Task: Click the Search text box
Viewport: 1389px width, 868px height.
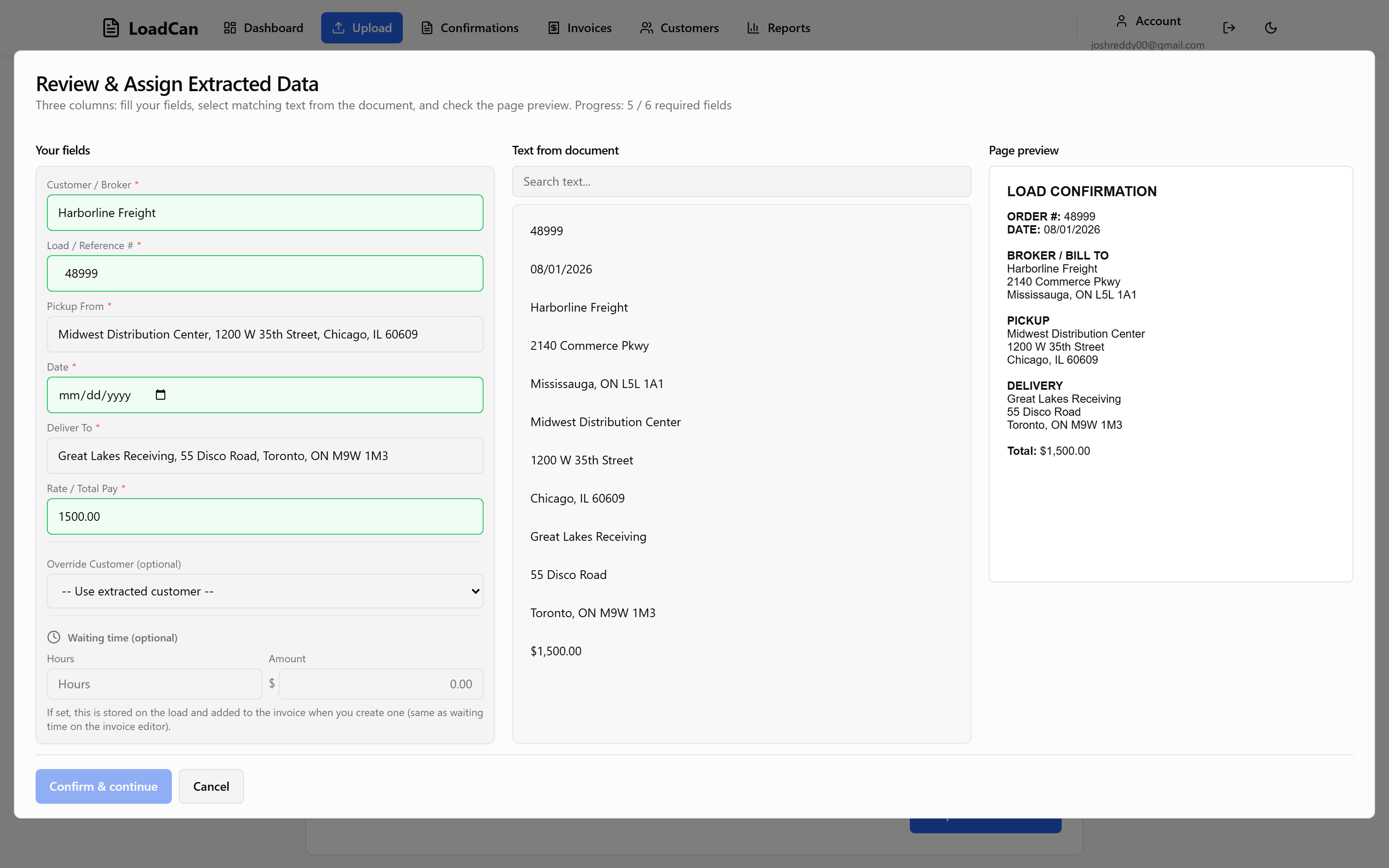Action: point(741,181)
